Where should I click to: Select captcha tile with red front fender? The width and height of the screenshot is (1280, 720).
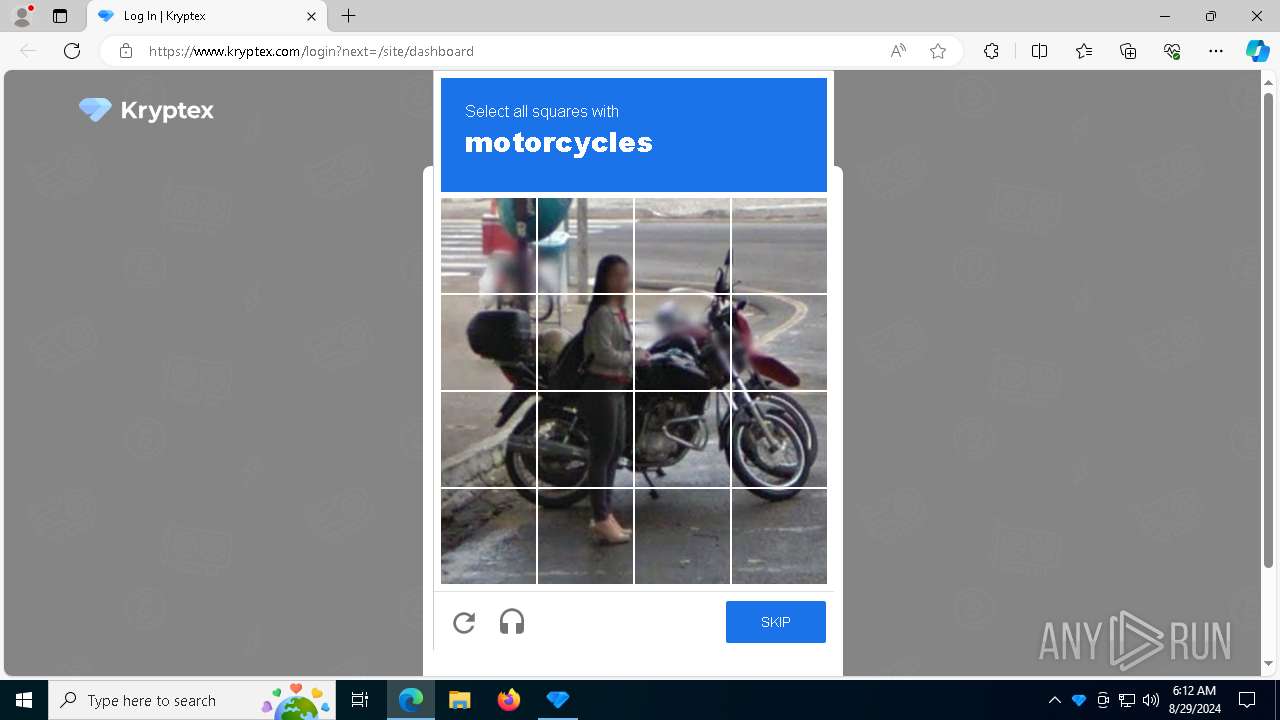[x=779, y=342]
